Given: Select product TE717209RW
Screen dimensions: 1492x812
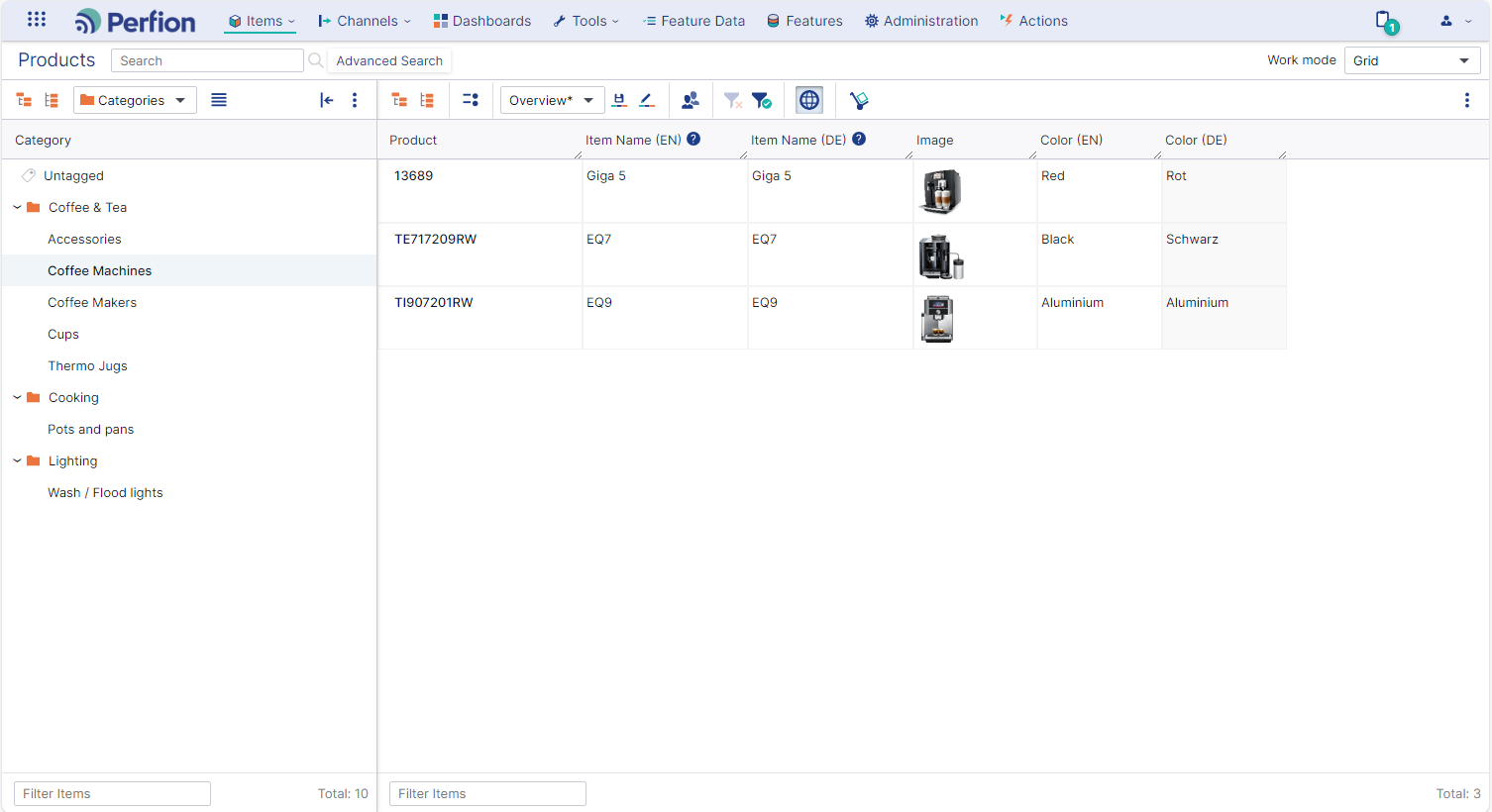Looking at the screenshot, I should [435, 239].
